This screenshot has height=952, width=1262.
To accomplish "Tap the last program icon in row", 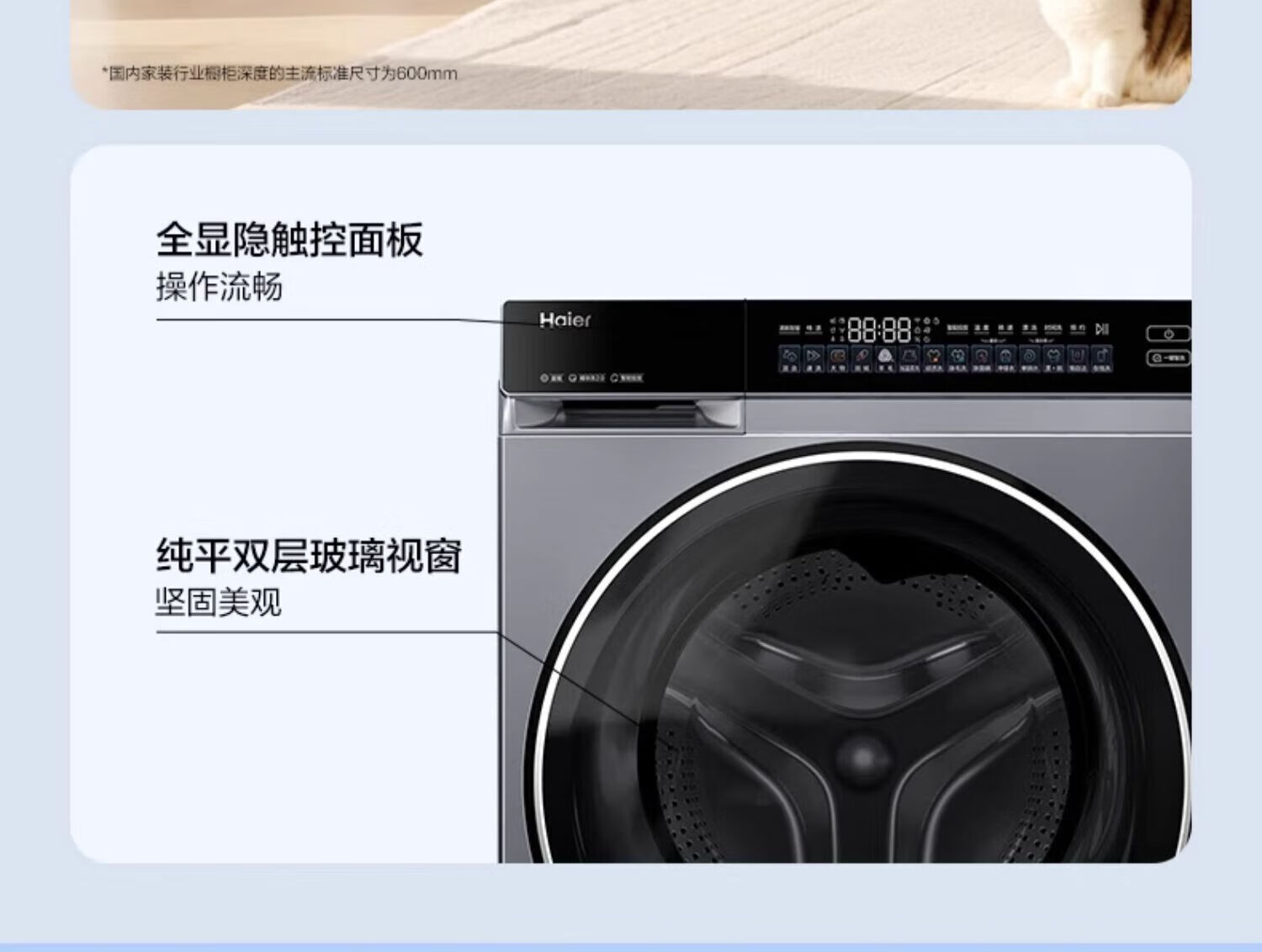I will click(x=1101, y=357).
